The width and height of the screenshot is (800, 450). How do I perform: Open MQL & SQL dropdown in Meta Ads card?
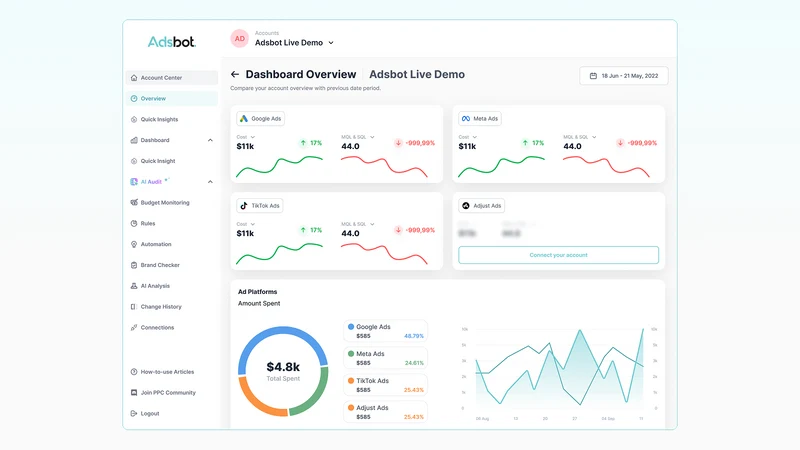click(580, 137)
